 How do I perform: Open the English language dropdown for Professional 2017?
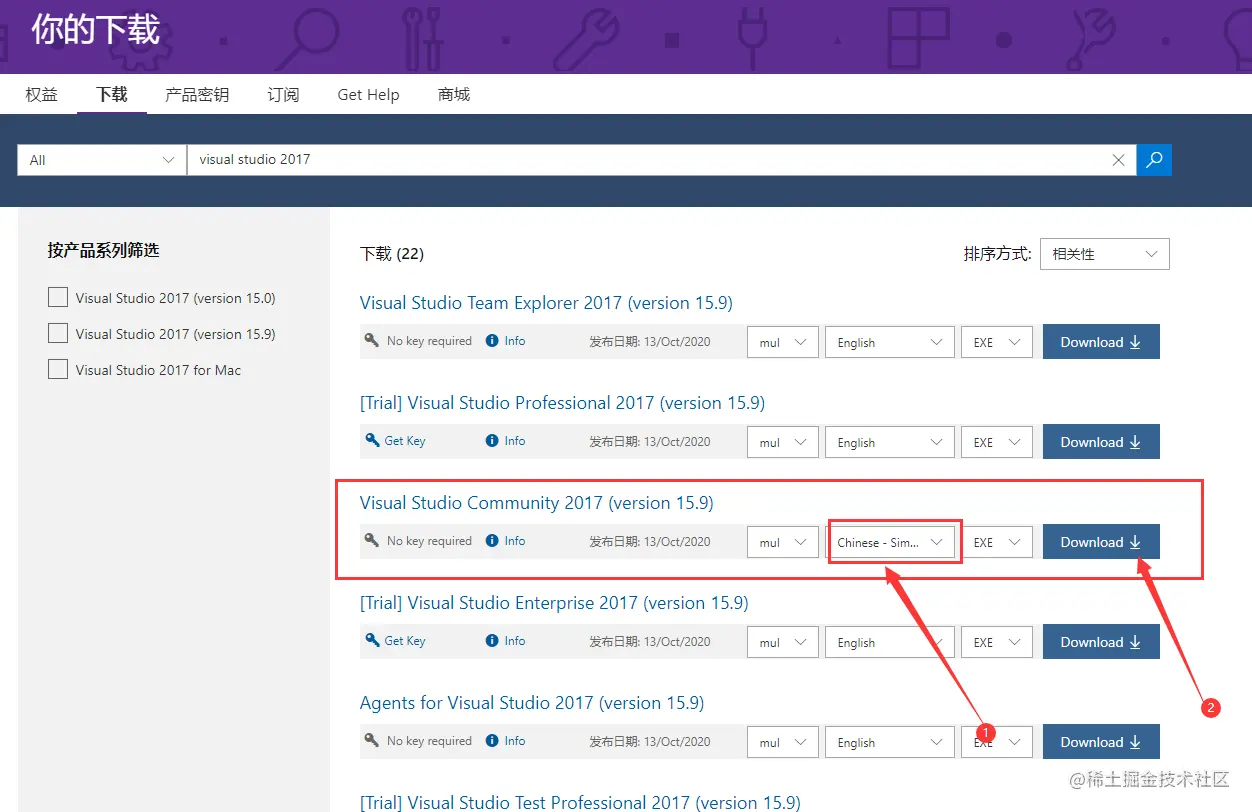(890, 442)
